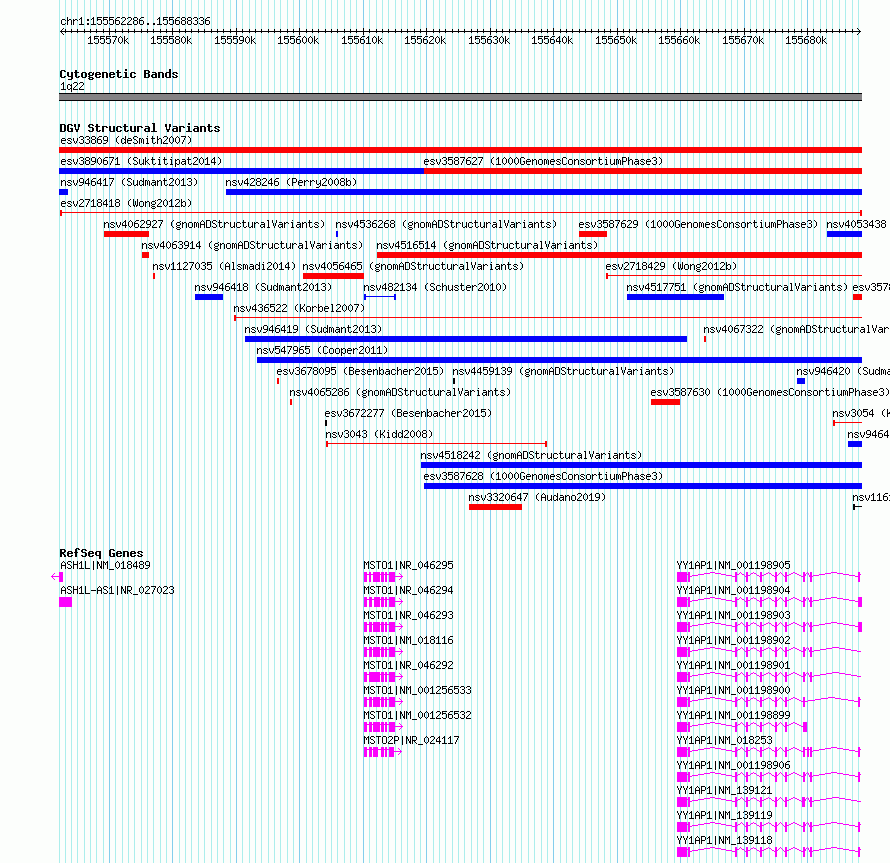The image size is (890, 863).
Task: Click blue marker under nsv946420
Action: pyautogui.click(x=801, y=381)
